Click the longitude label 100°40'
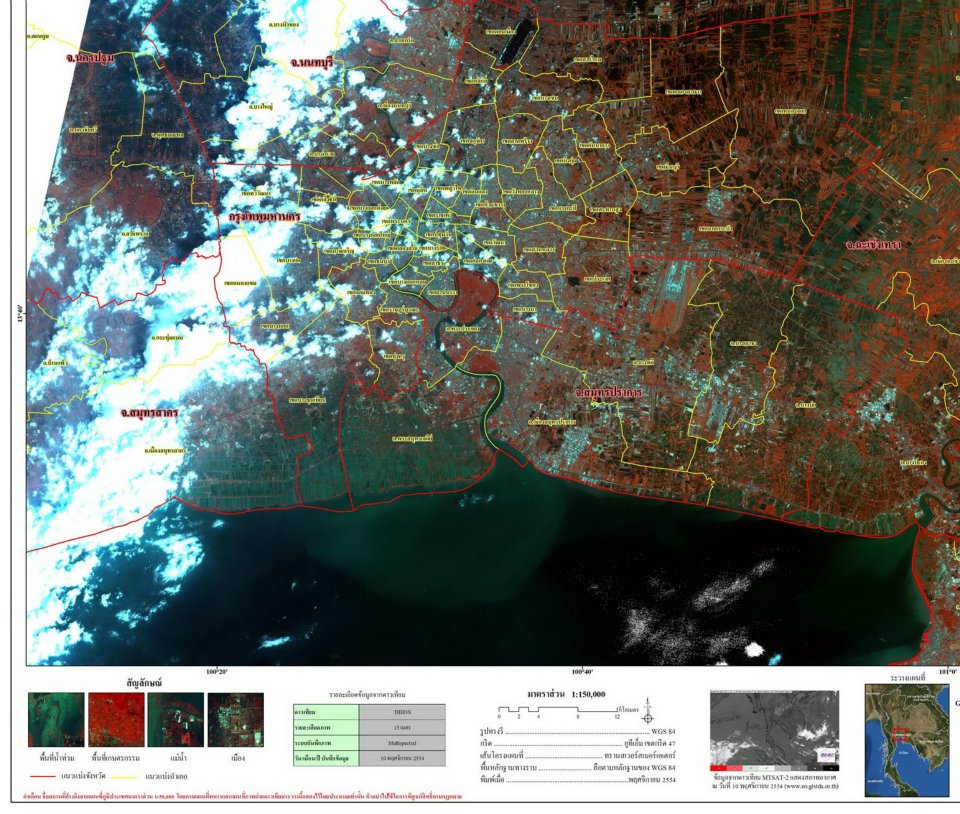This screenshot has width=960, height=814. click(582, 672)
